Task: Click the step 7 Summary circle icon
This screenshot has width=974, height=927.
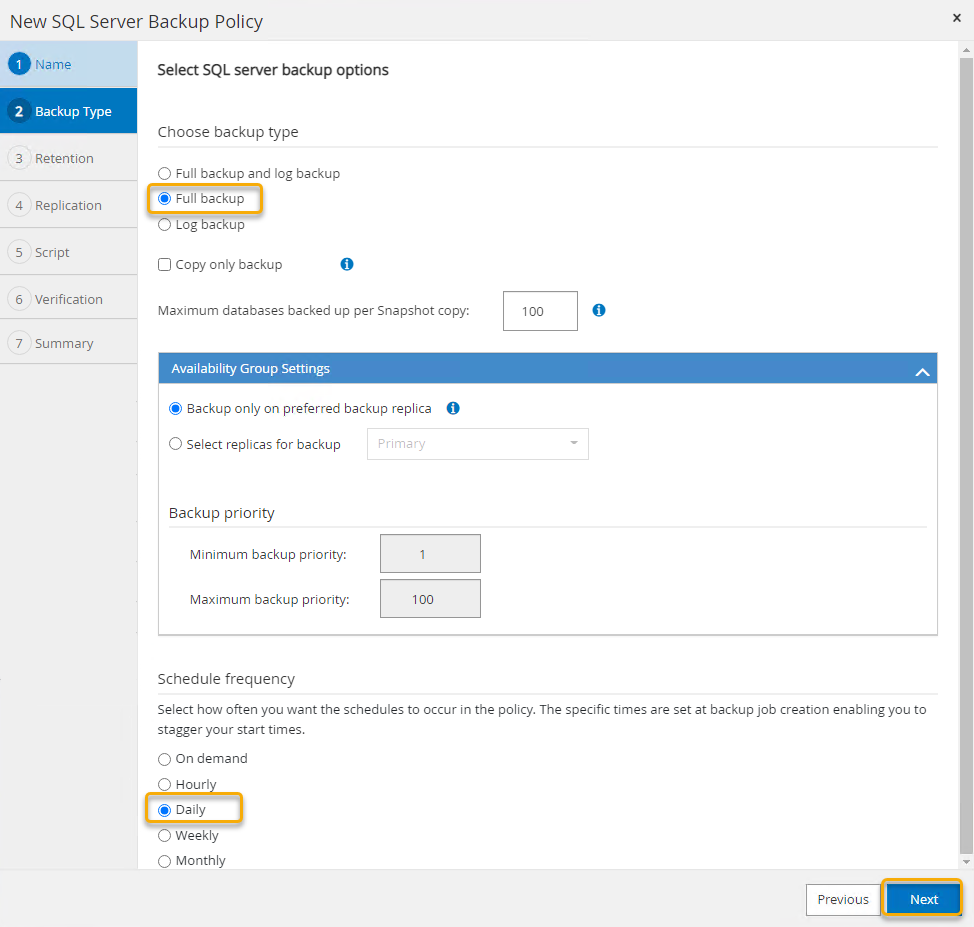Action: coord(21,341)
